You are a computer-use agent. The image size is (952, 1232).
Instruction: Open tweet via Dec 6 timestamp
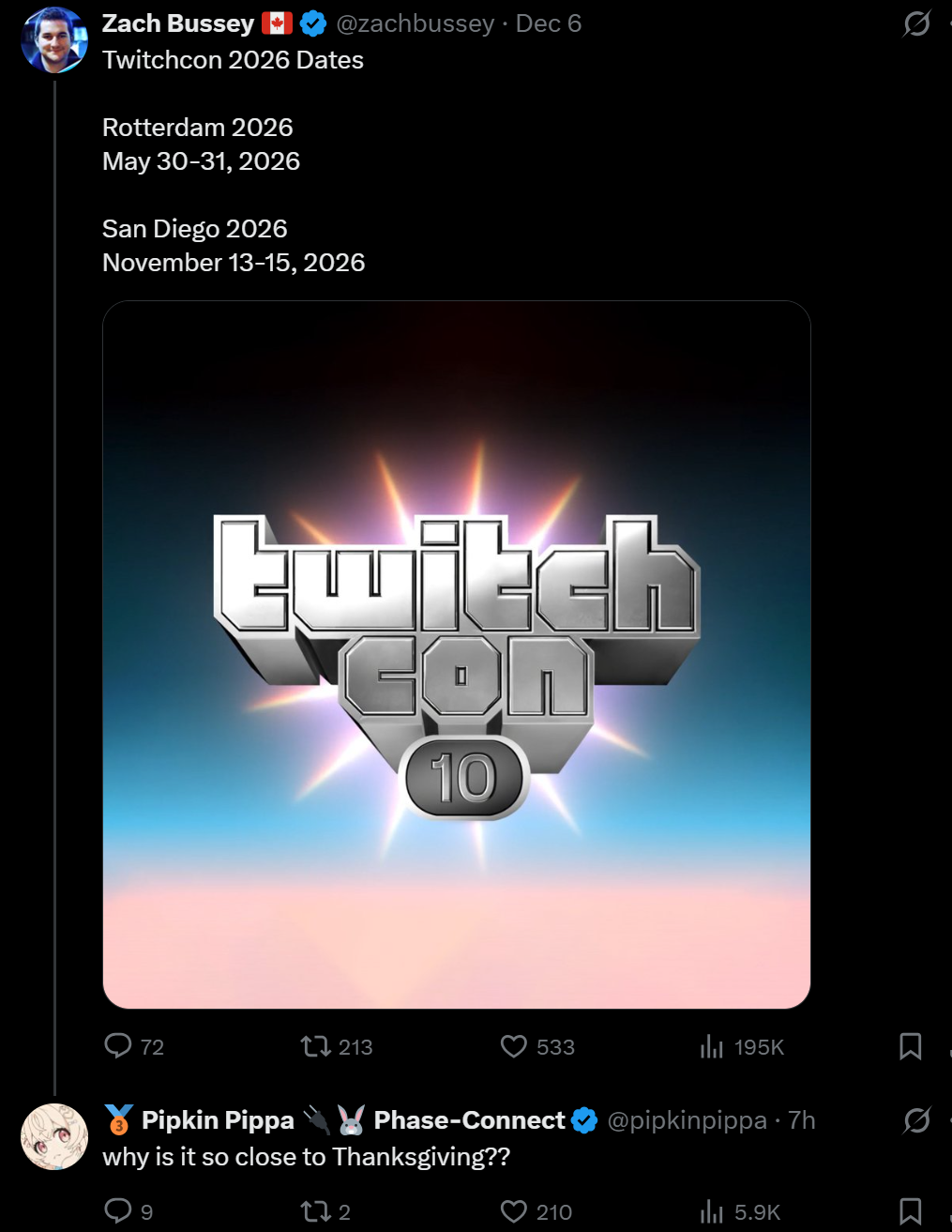(x=549, y=23)
